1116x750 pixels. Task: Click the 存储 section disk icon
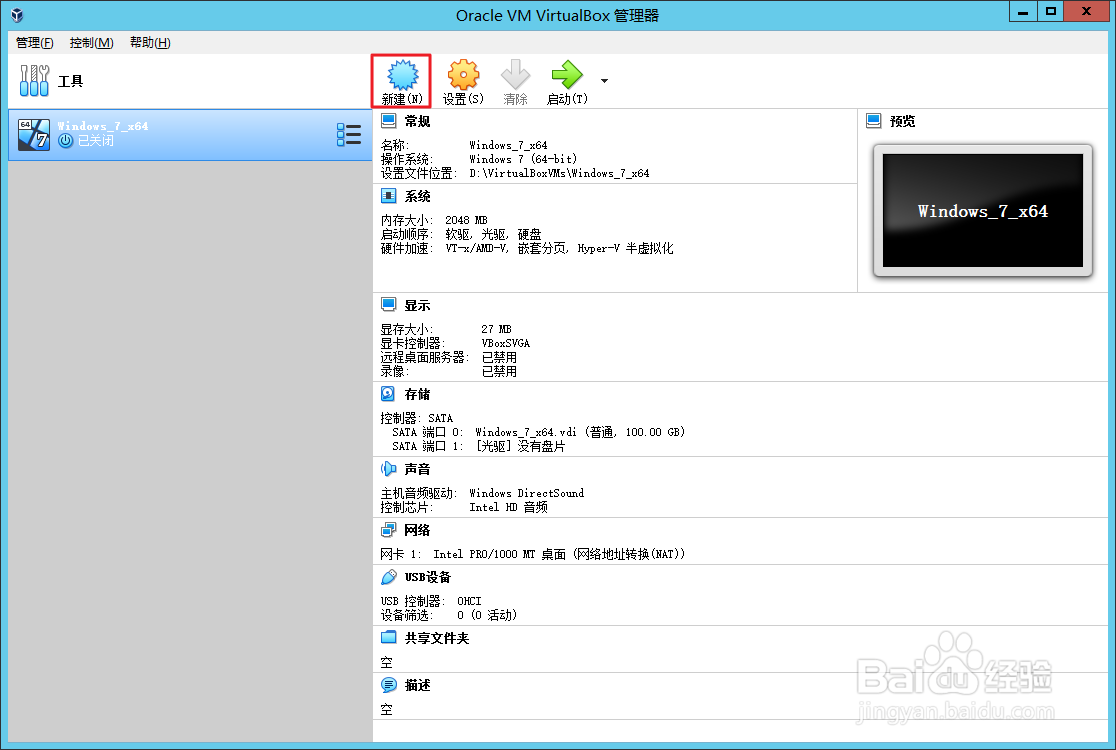(389, 394)
